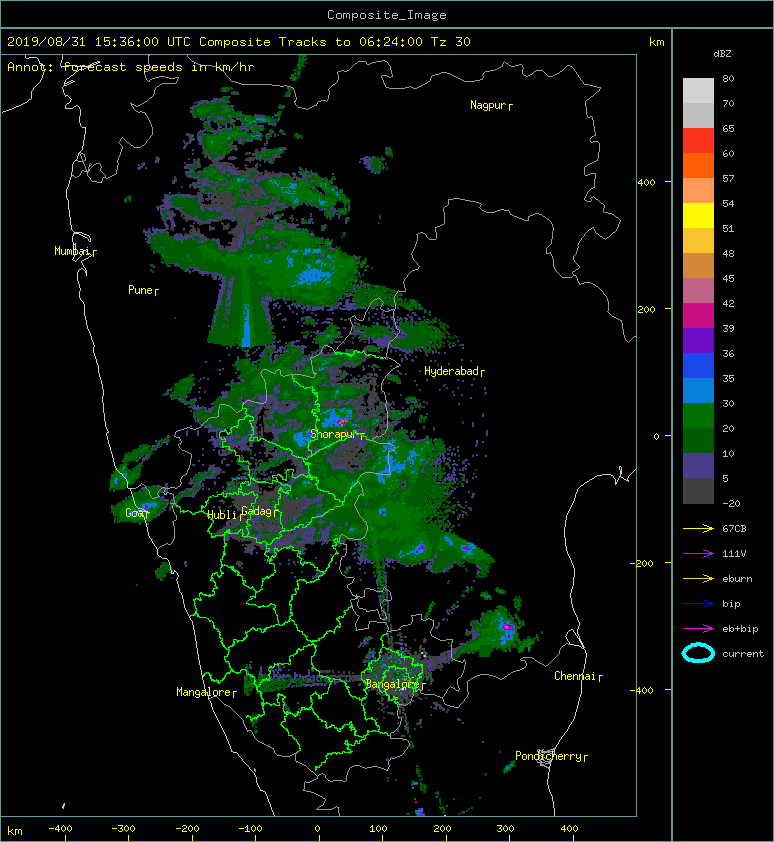This screenshot has height=842, width=774.
Task: Select the Hubli city label
Action: pos(222,515)
